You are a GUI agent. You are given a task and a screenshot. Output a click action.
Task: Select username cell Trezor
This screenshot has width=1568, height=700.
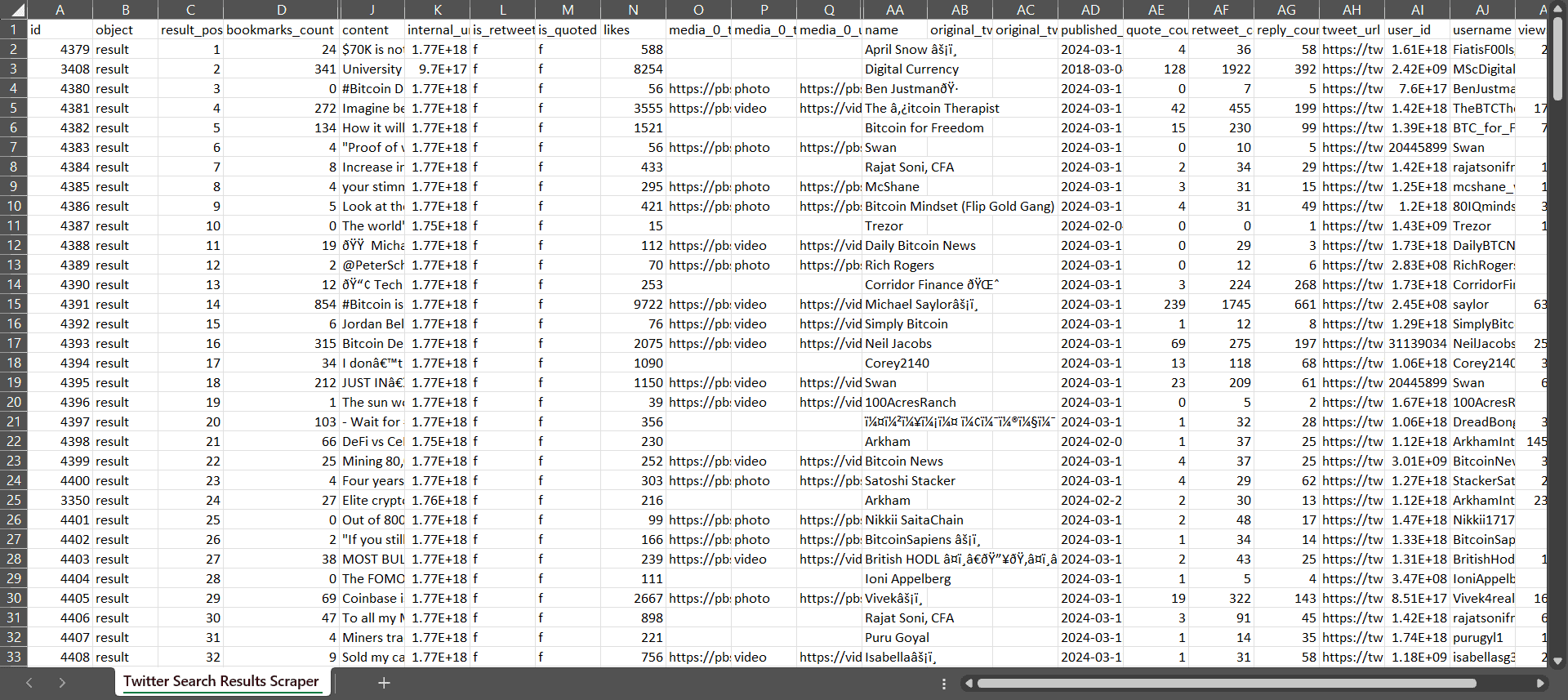[x=1483, y=225]
